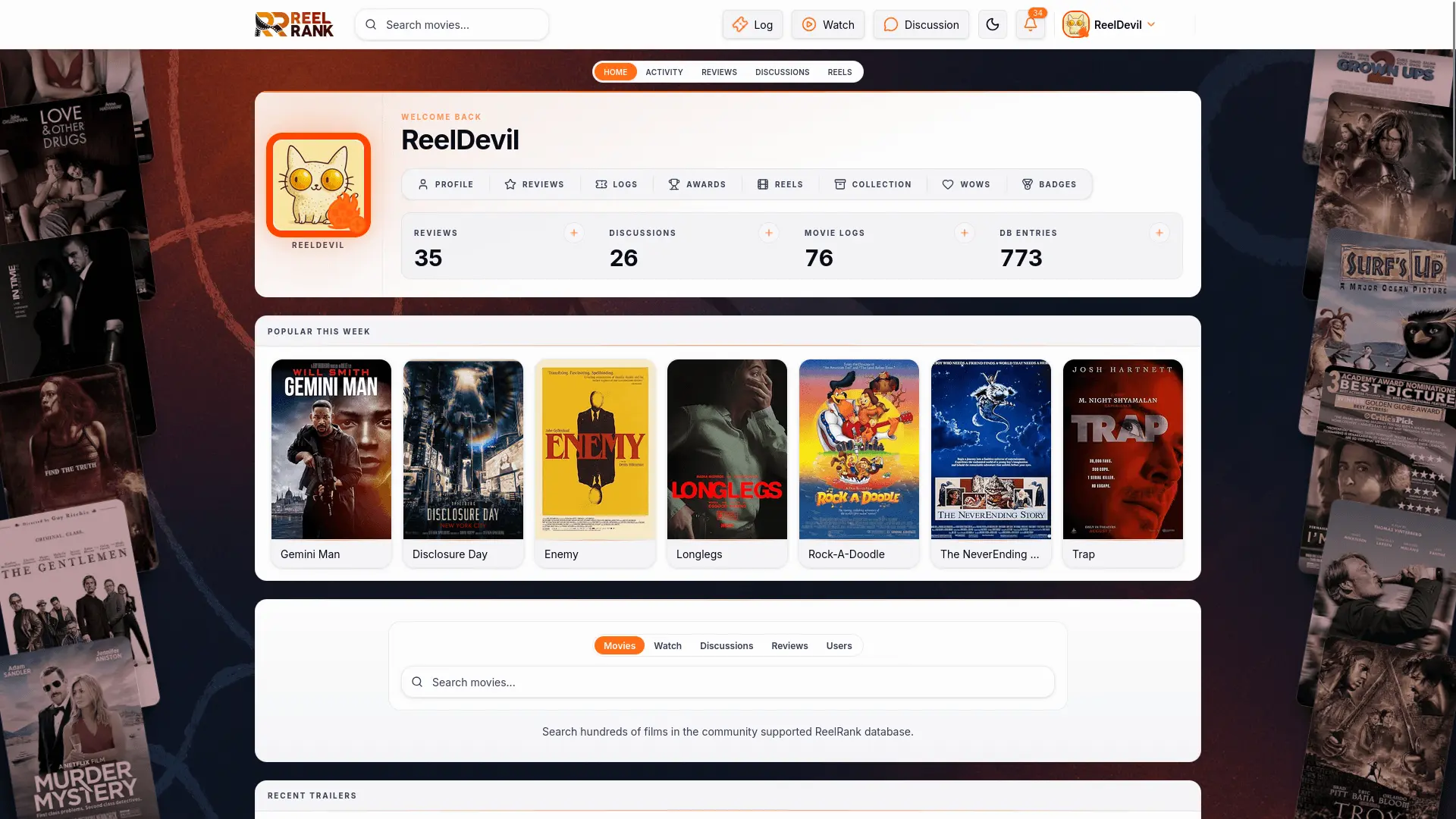Open the Rock-A-Doodle poster
The height and width of the screenshot is (819, 1456).
[859, 449]
